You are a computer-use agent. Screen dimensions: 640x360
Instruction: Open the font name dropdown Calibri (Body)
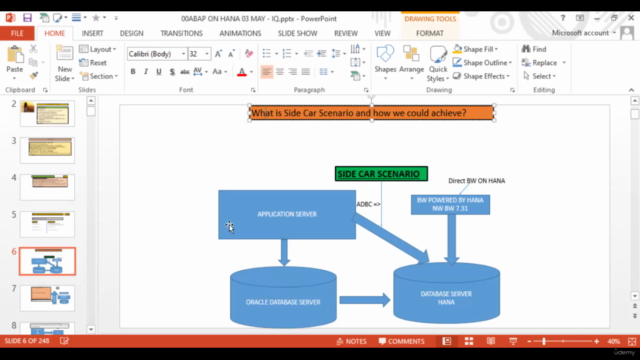click(183, 54)
